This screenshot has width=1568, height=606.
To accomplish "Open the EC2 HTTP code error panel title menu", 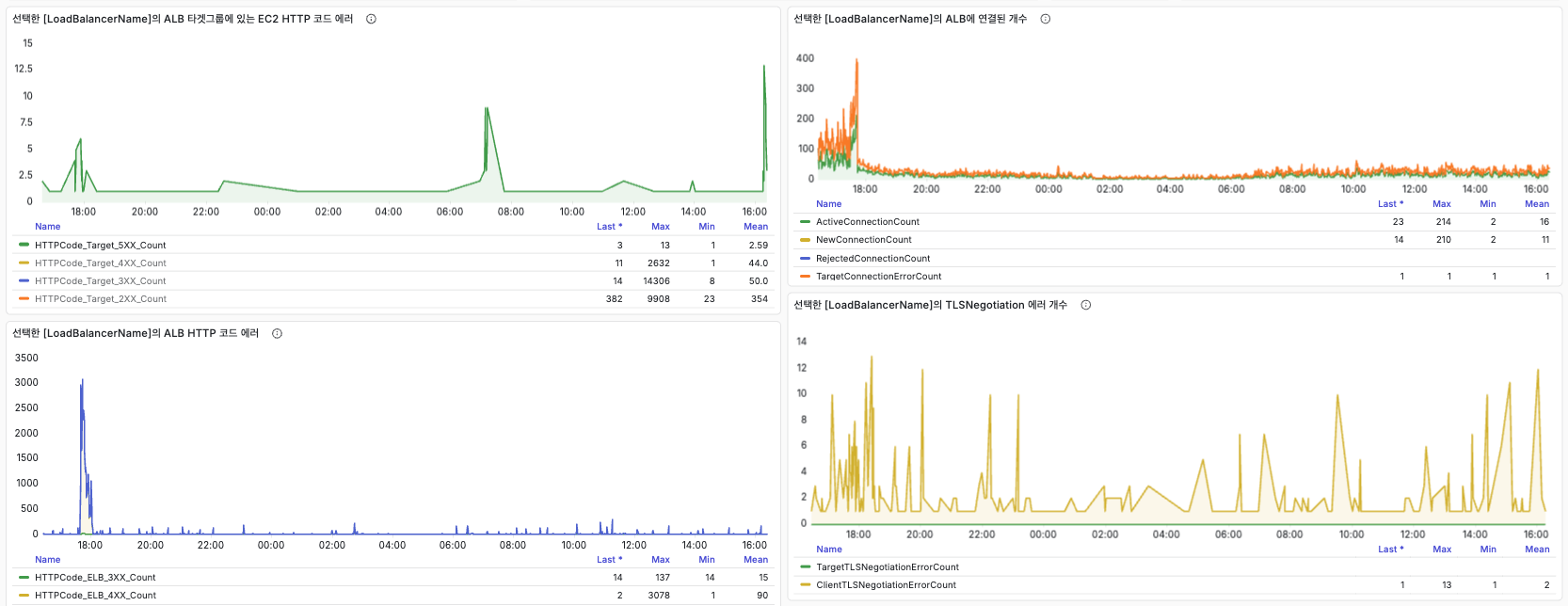I will (x=182, y=19).
